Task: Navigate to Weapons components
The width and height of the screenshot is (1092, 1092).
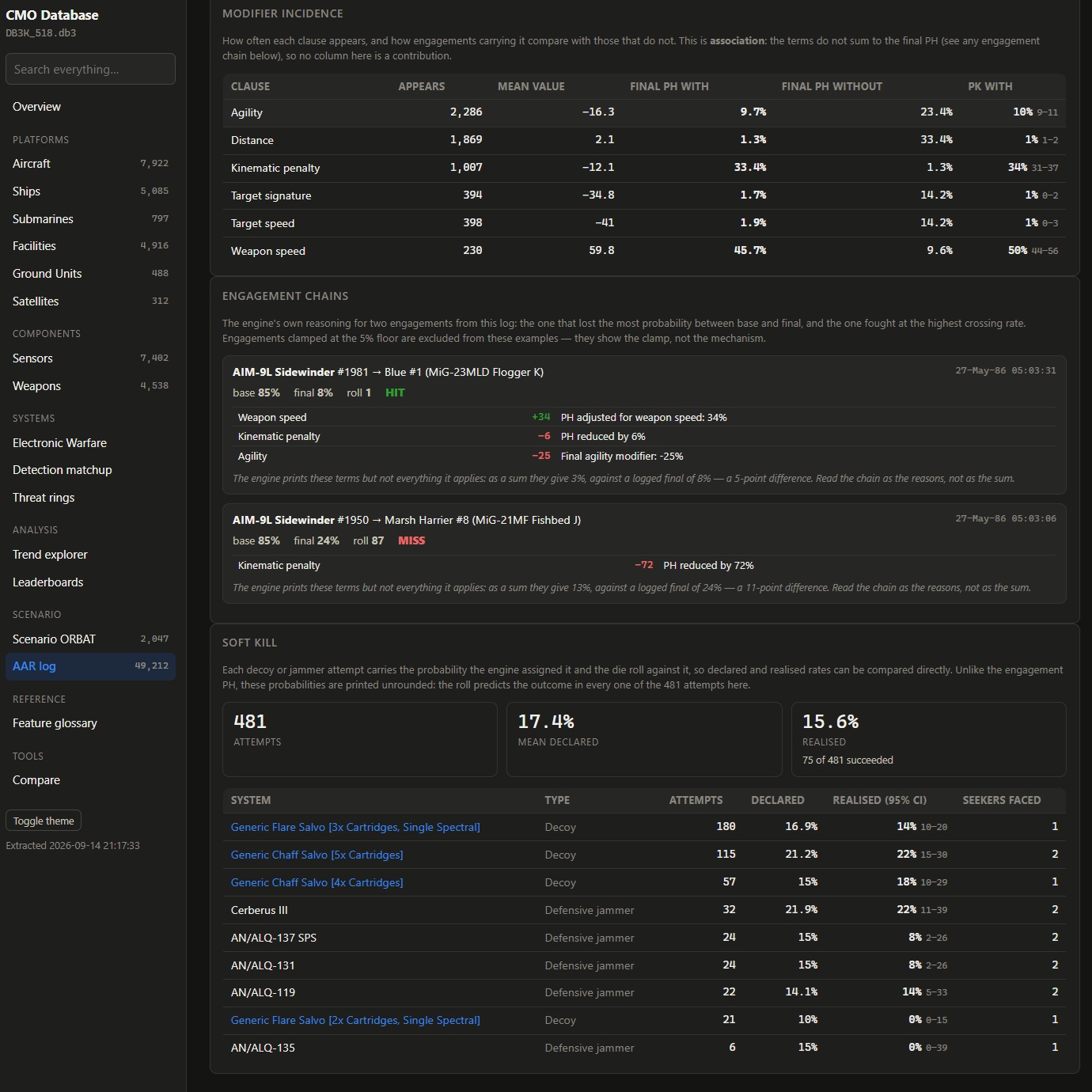Action: (x=90, y=386)
